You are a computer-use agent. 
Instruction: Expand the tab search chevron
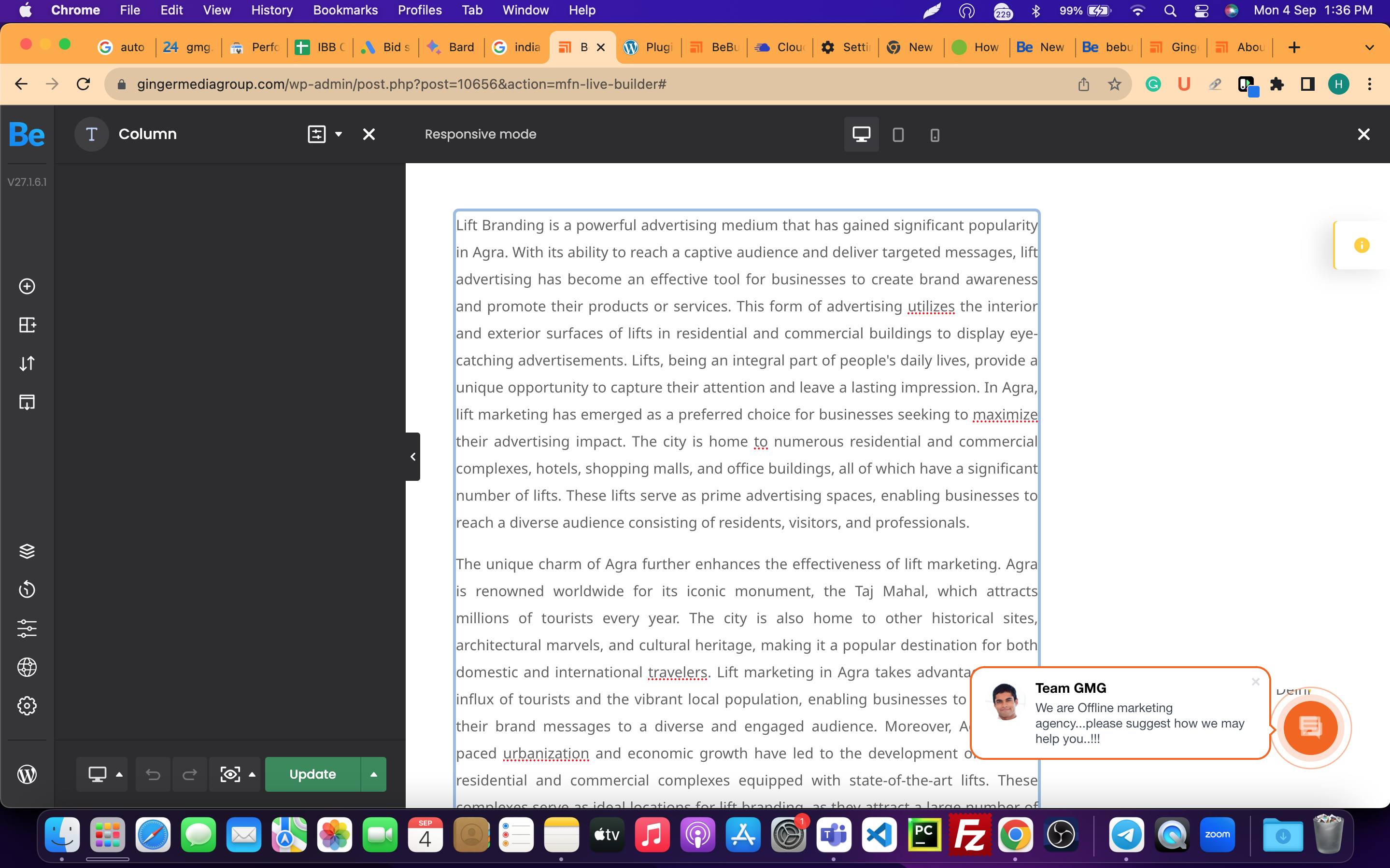coord(1369,47)
